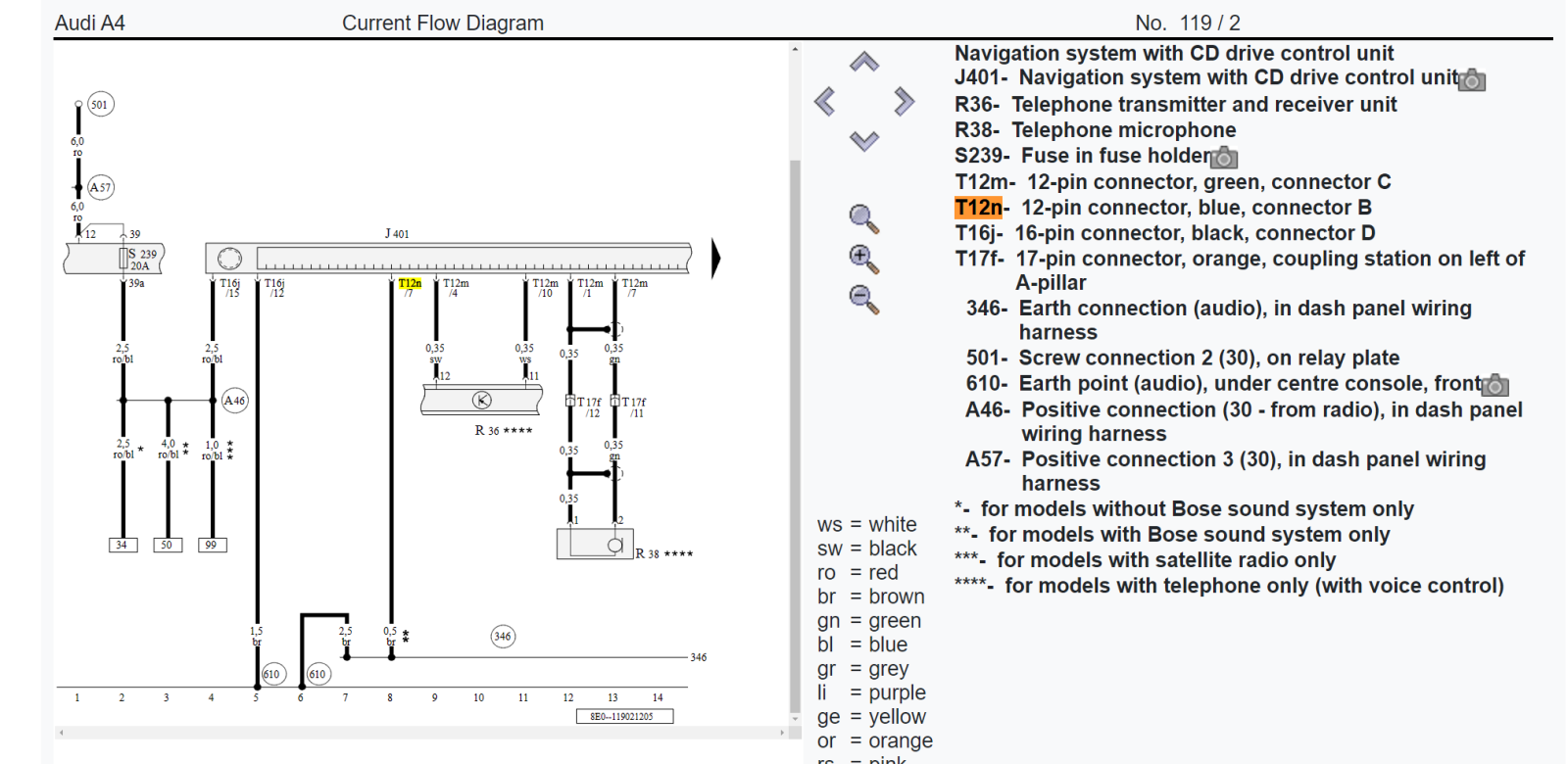The image size is (1568, 764).
Task: Go to next diagram with right arrow
Action: point(904,101)
